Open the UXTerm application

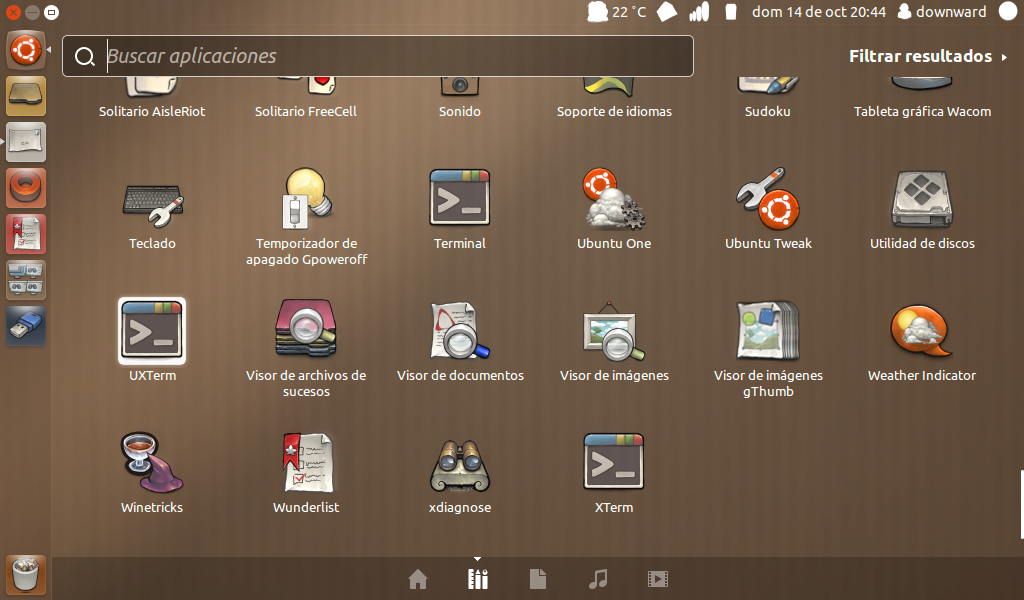[152, 331]
